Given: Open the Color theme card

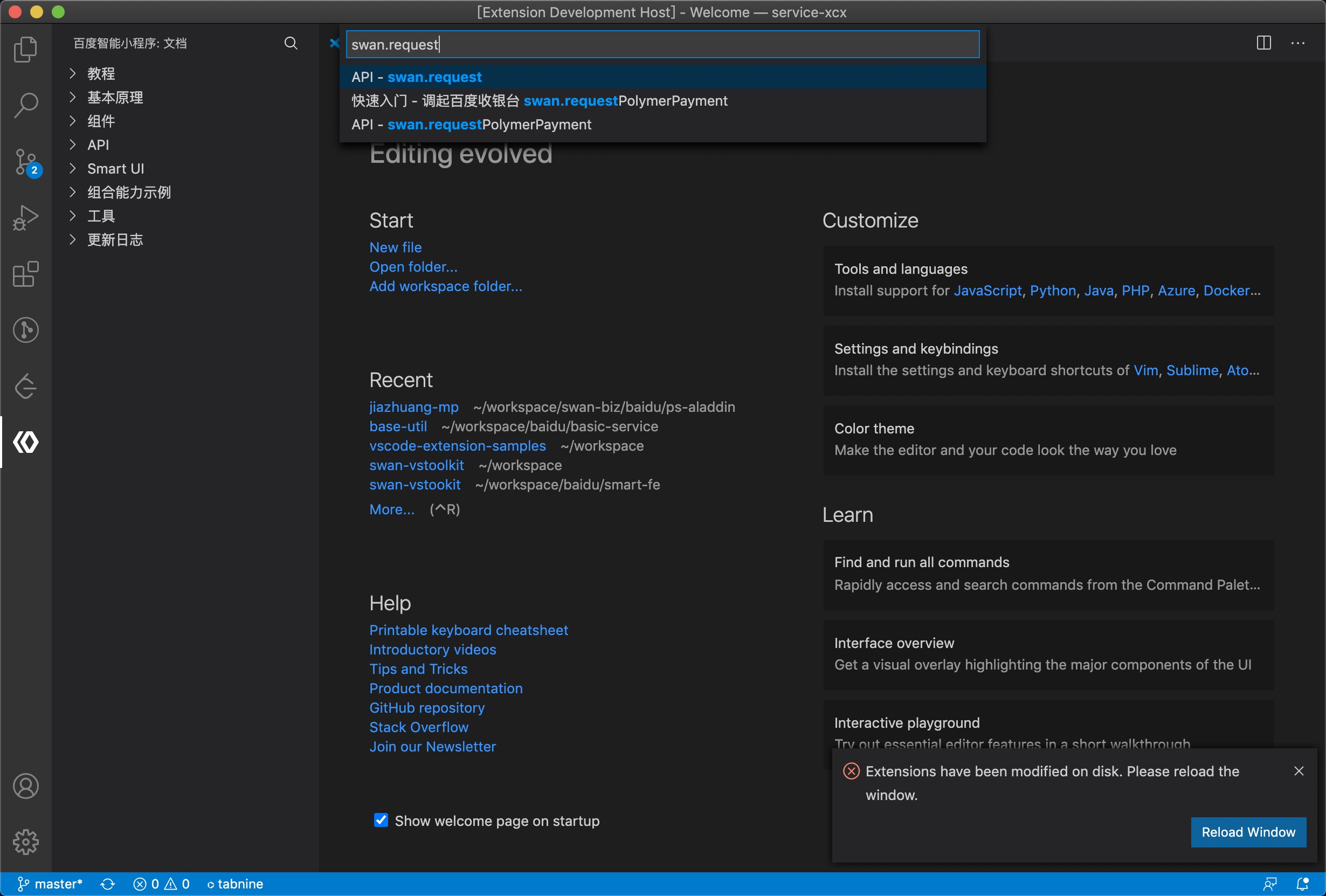Looking at the screenshot, I should [x=1048, y=439].
